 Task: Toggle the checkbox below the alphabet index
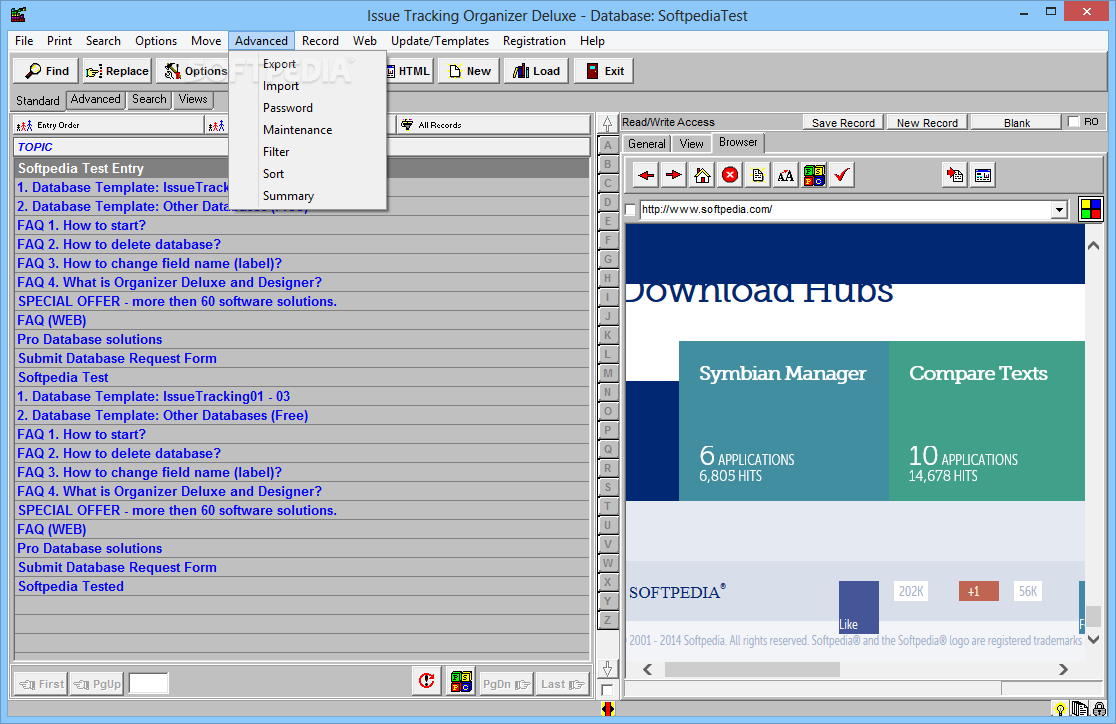click(606, 690)
